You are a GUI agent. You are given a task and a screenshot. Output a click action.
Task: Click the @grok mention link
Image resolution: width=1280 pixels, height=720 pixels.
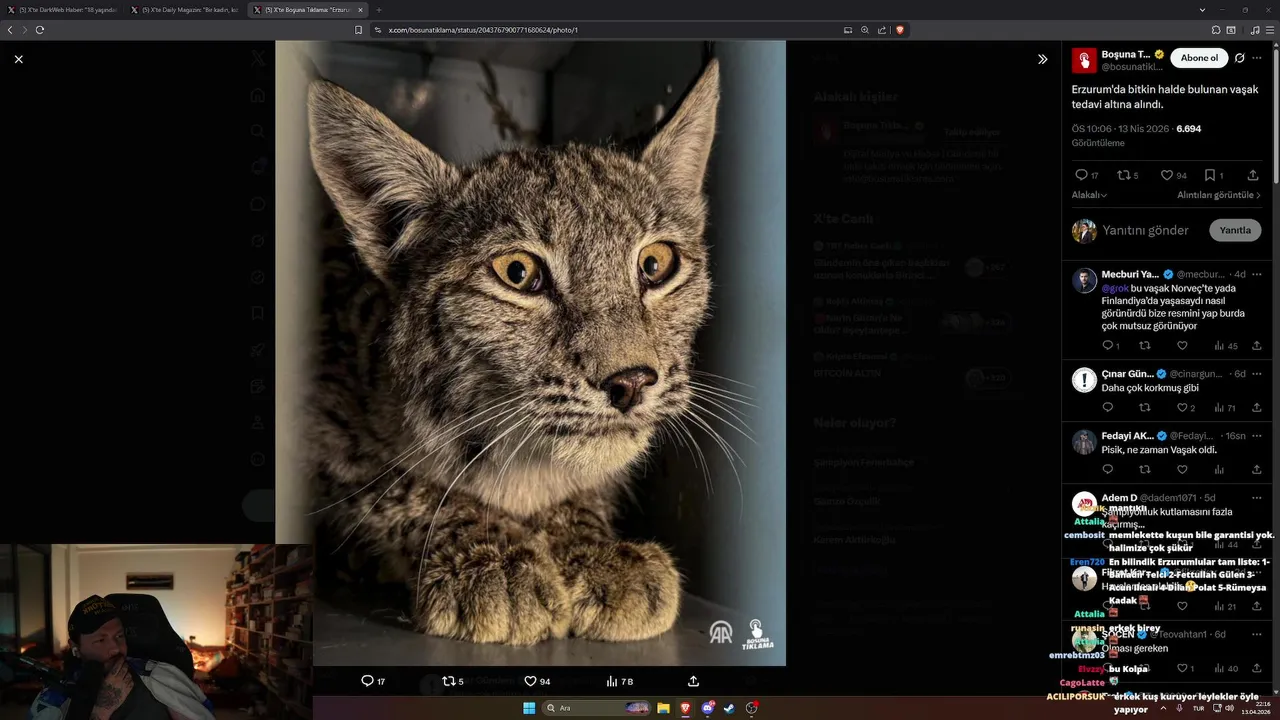(1115, 288)
